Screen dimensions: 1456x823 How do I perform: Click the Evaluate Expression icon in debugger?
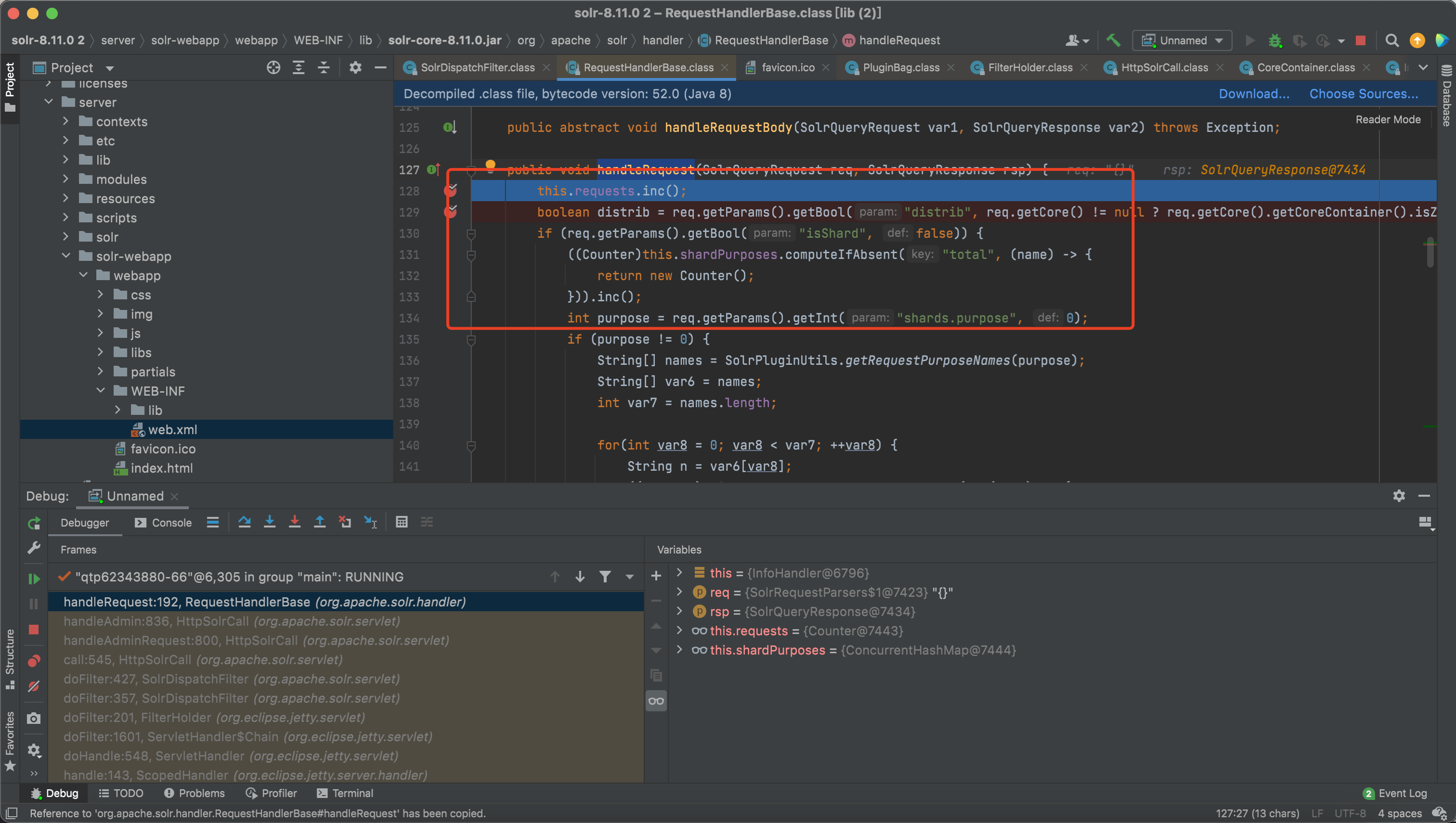(x=401, y=521)
